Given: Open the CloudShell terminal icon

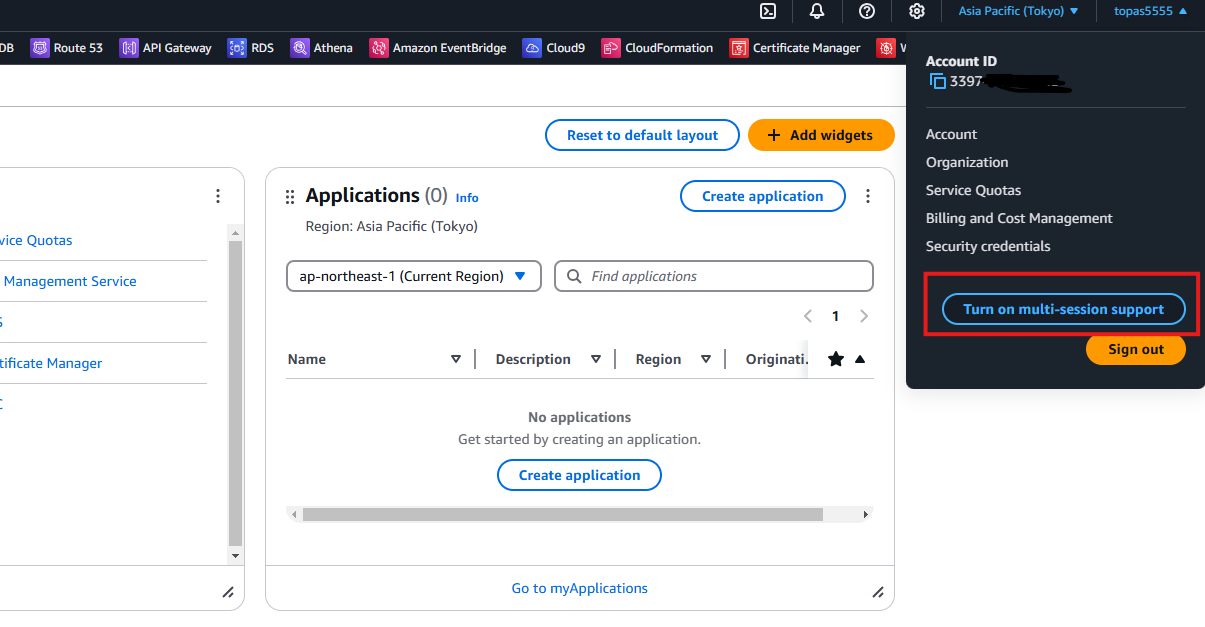Looking at the screenshot, I should tap(768, 11).
